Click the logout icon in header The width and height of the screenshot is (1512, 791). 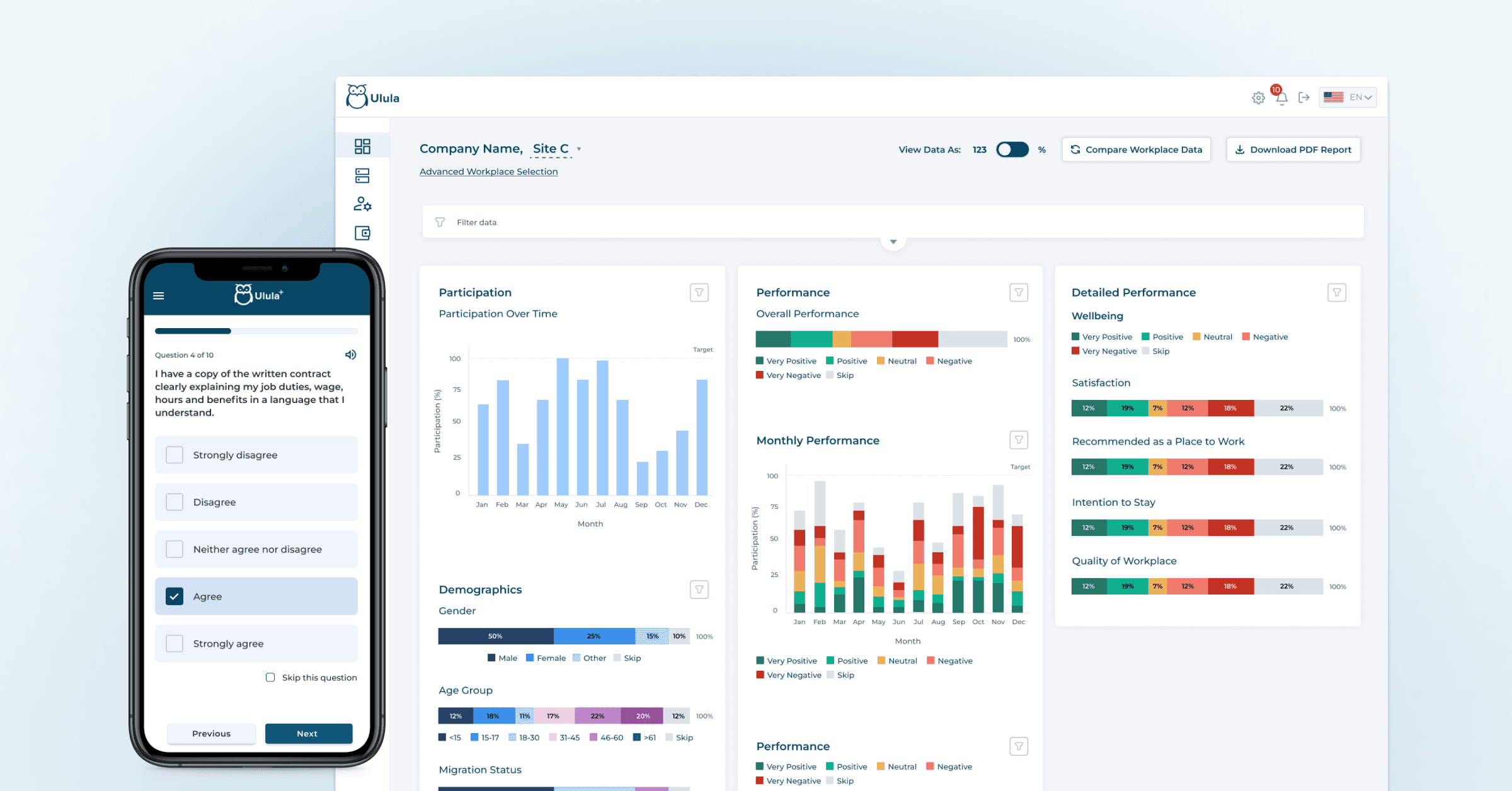(x=1304, y=98)
